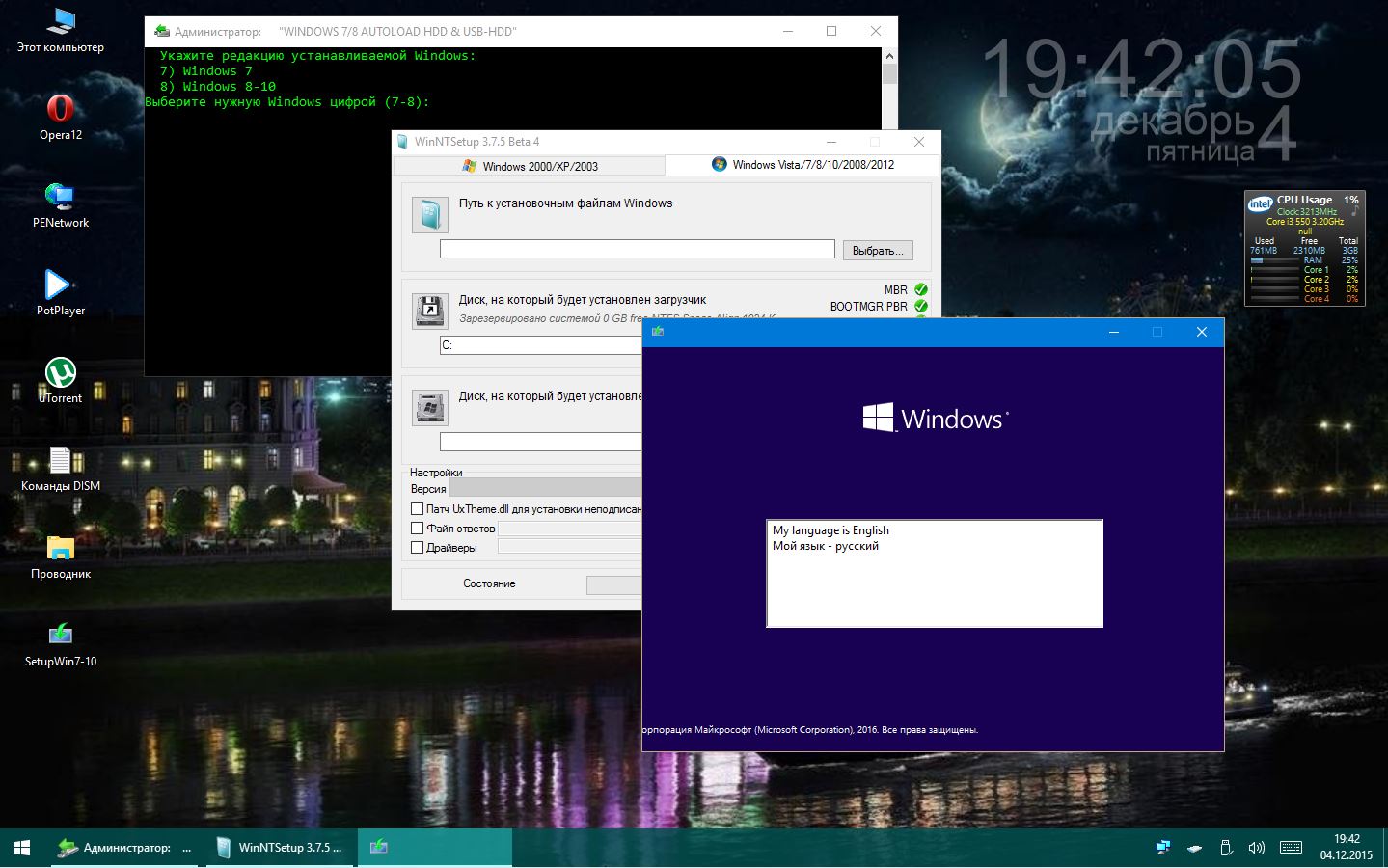The height and width of the screenshot is (868, 1388).
Task: Click the safely remove hardware tray icon
Action: (x=1194, y=849)
